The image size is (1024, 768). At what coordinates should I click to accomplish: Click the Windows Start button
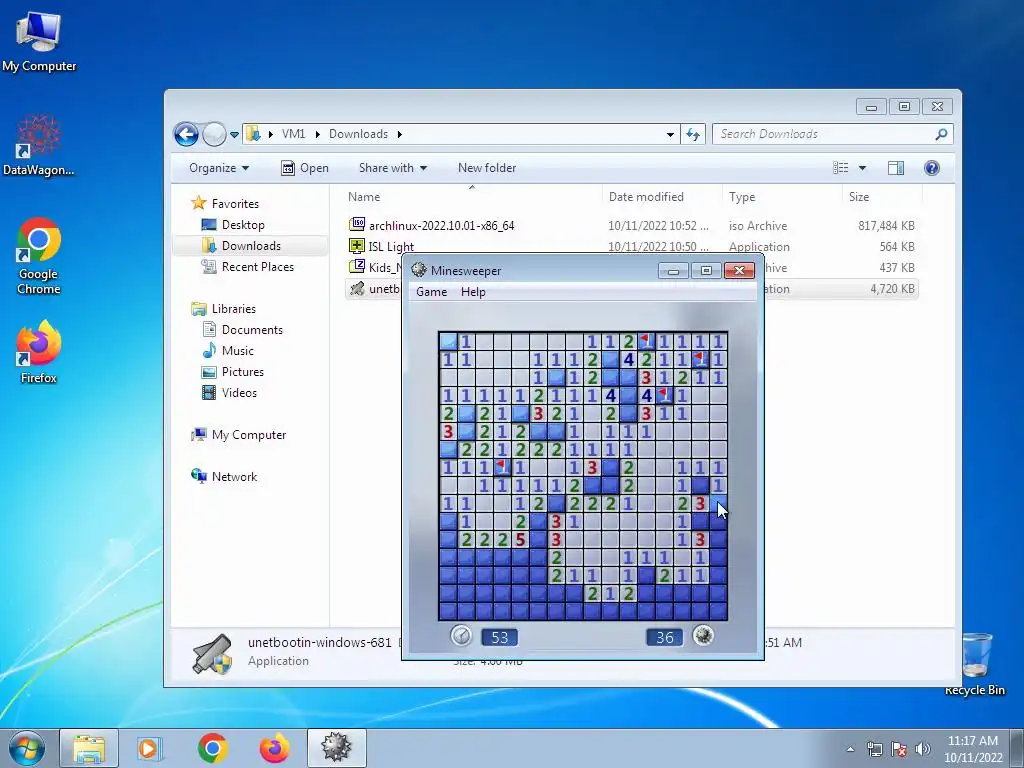[26, 748]
